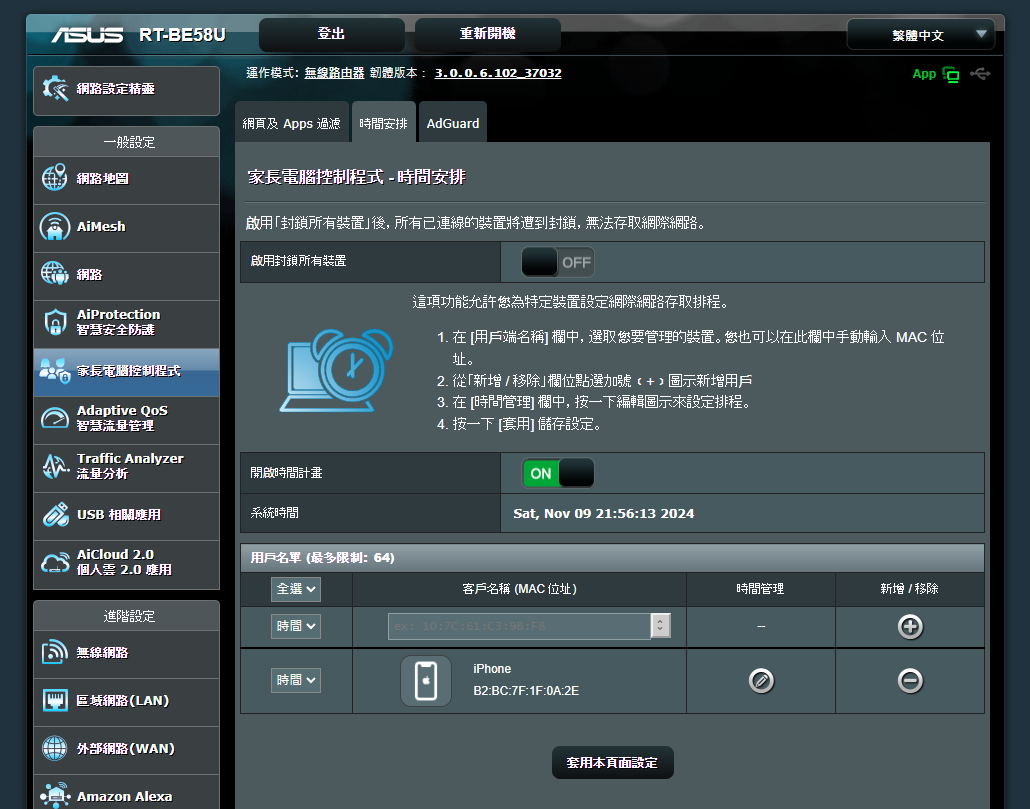Image resolution: width=1030 pixels, height=809 pixels.
Task: Click the alarm clock illustration
Action: 336,370
